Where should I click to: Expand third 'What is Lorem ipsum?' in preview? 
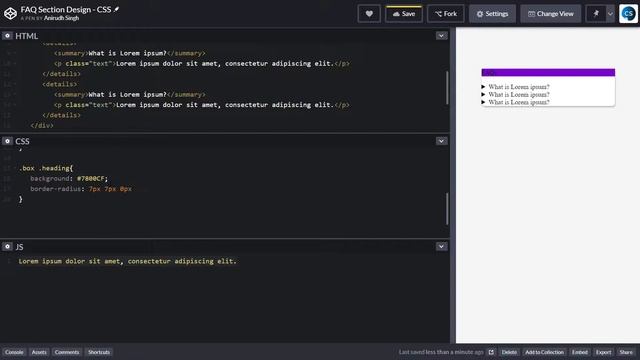click(516, 102)
